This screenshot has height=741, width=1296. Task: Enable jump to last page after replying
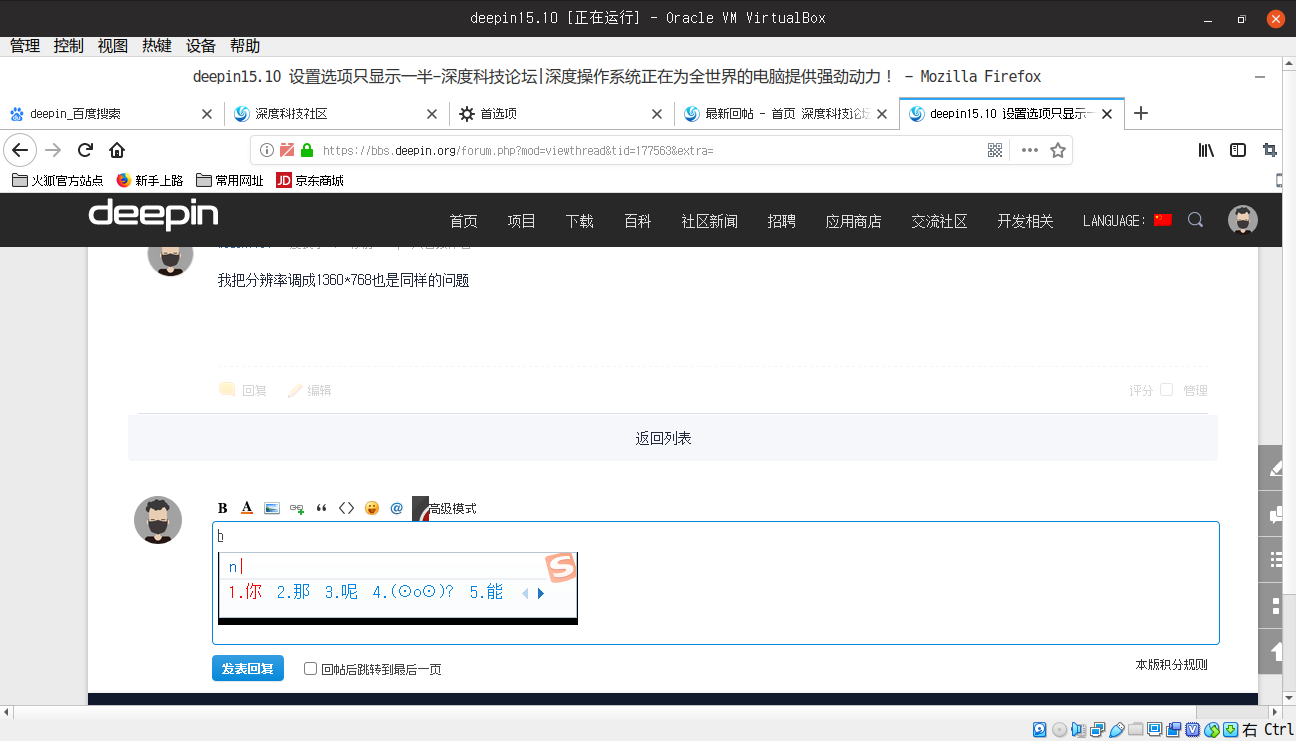click(310, 668)
